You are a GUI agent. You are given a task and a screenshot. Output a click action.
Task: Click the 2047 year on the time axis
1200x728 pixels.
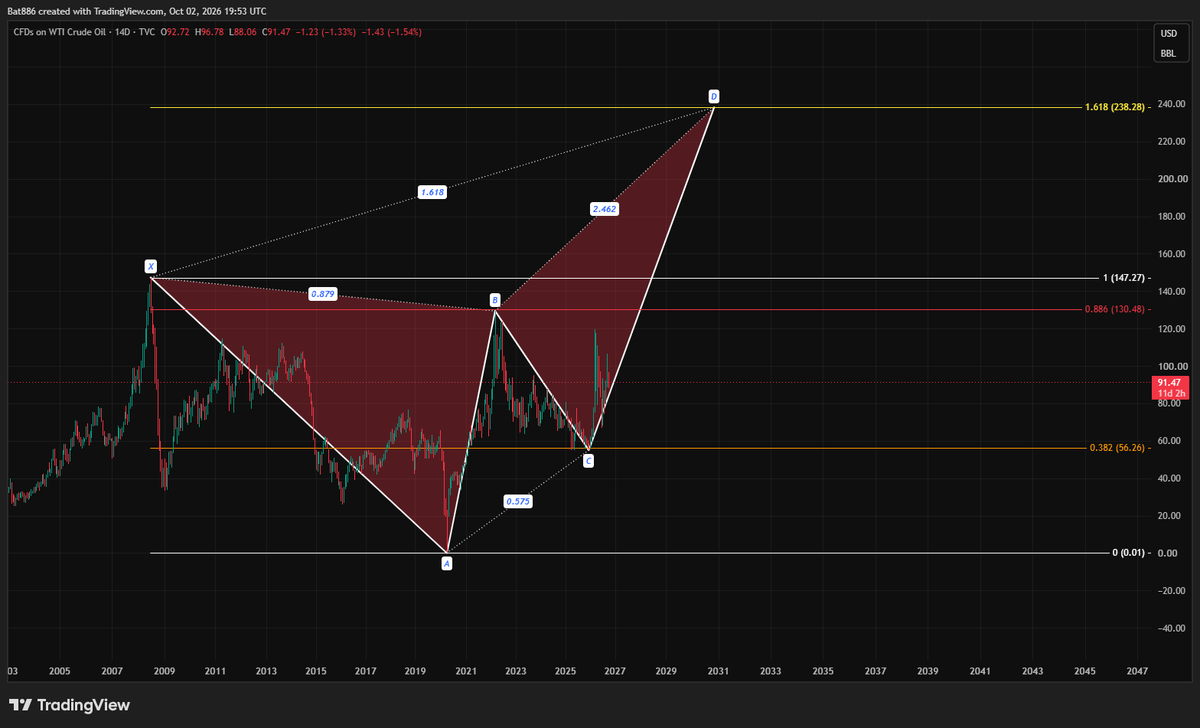(1136, 671)
